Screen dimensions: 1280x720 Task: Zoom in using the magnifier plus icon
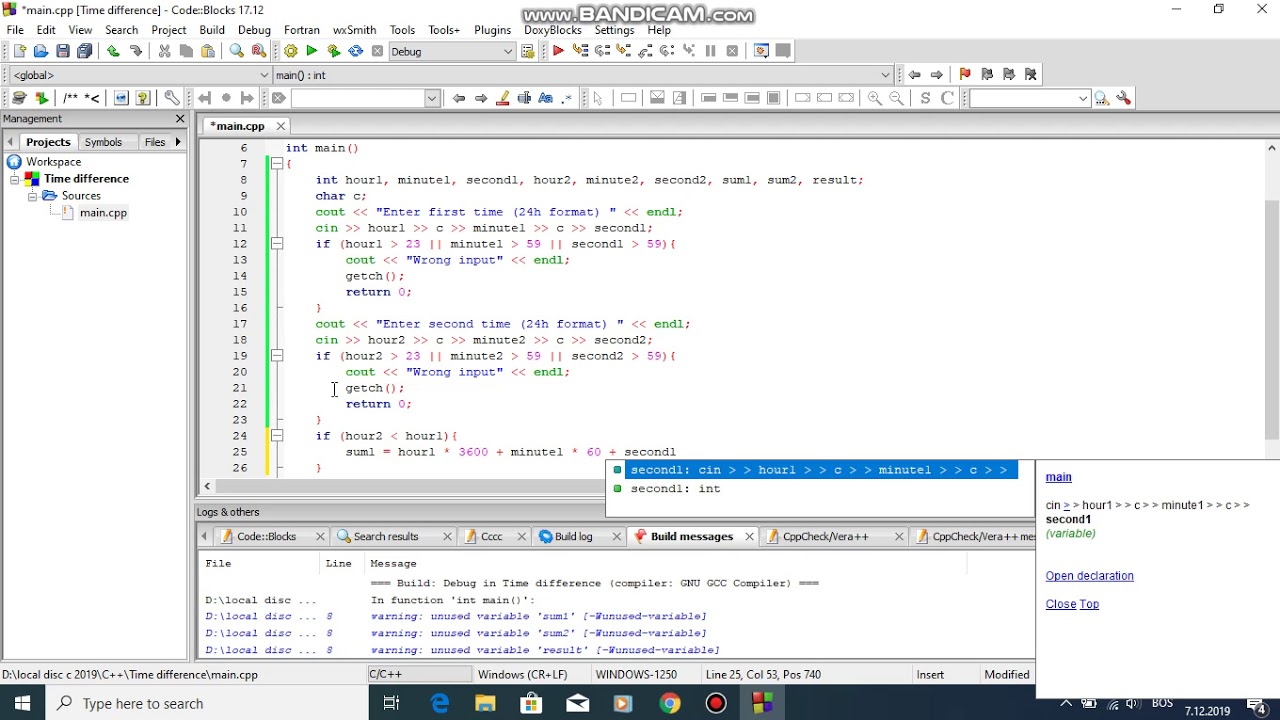(874, 98)
